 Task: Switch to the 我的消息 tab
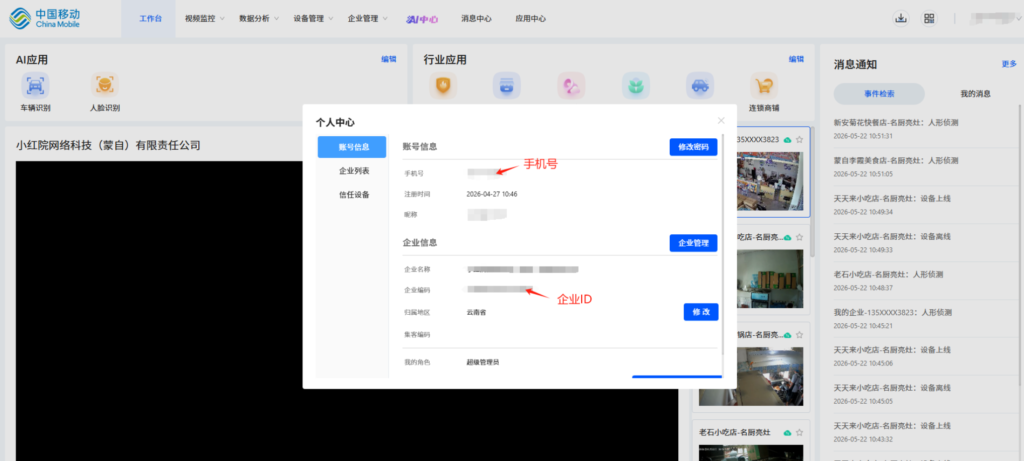click(975, 93)
